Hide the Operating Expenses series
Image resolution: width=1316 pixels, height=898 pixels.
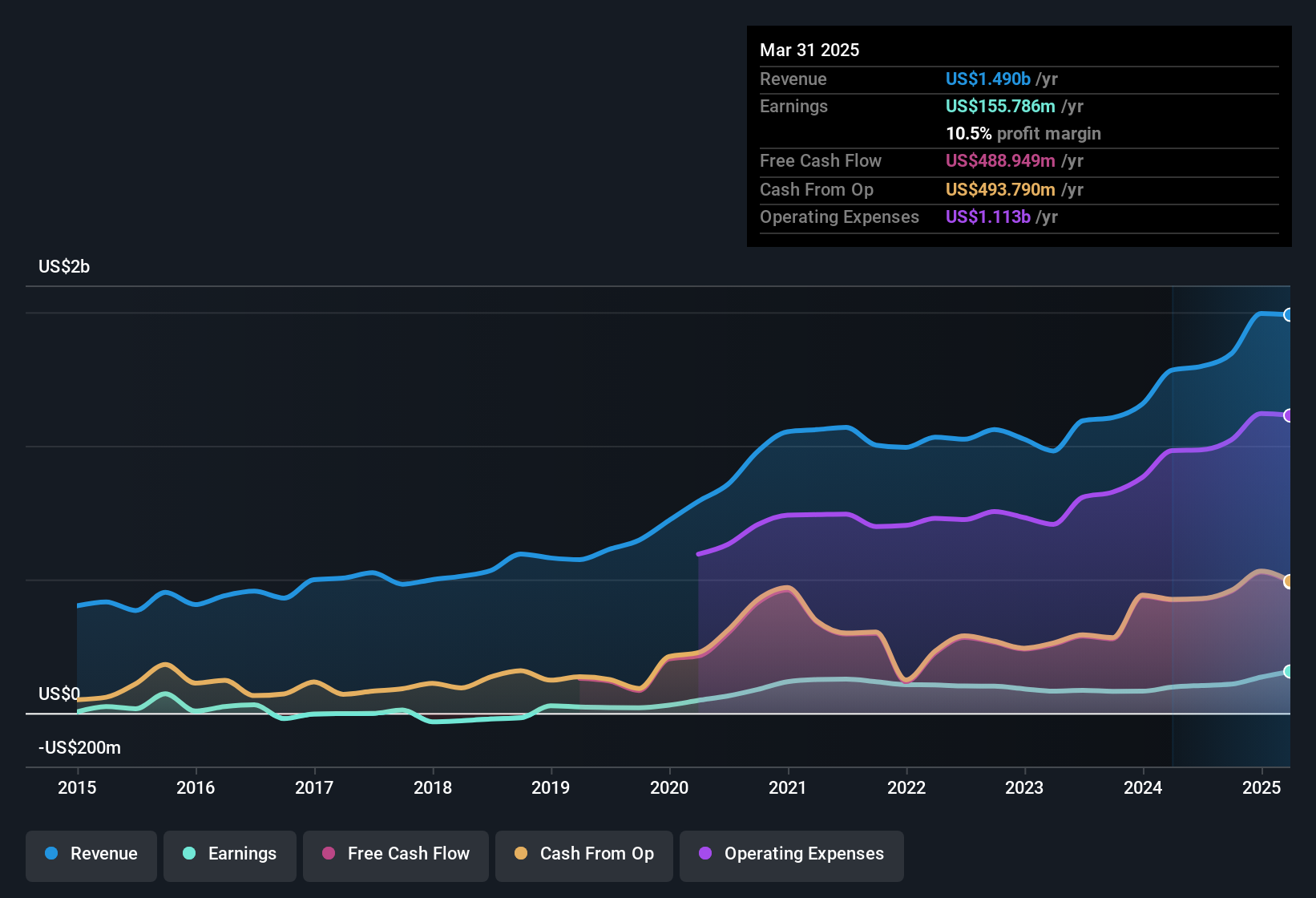pyautogui.click(x=792, y=854)
